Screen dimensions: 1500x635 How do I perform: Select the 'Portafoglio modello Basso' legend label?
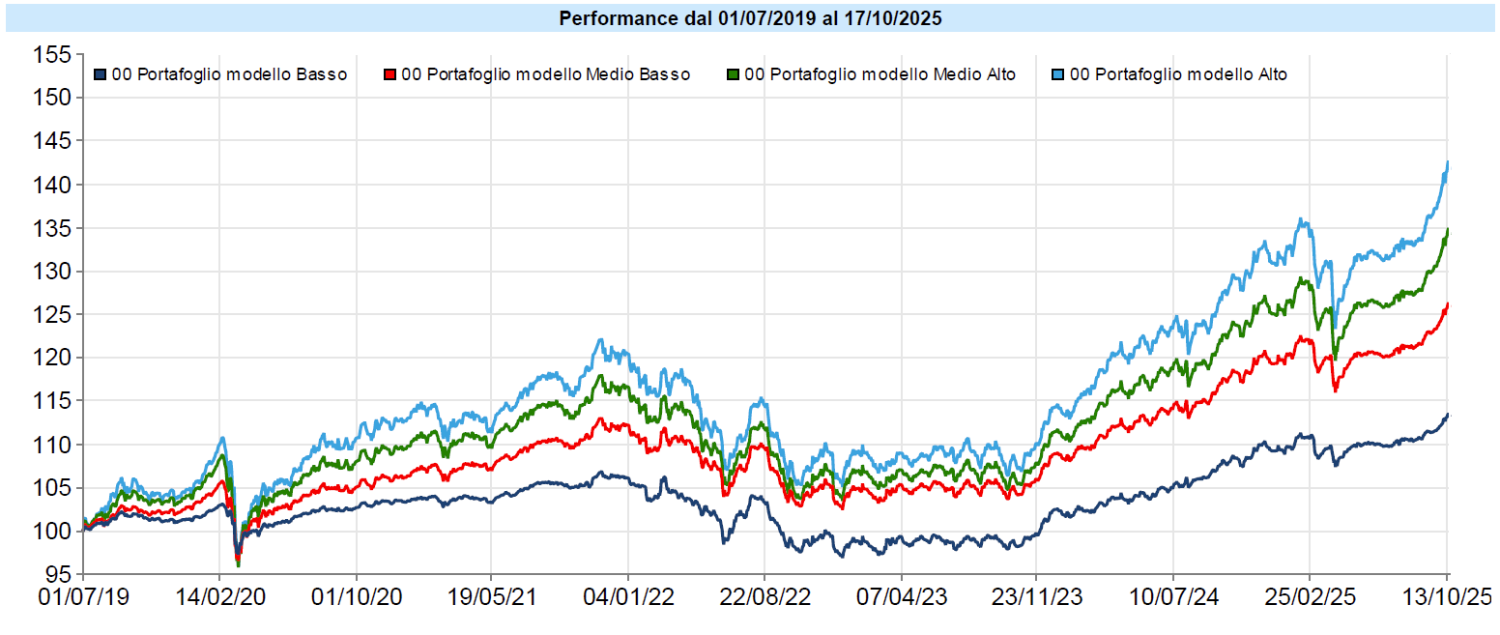[229, 75]
